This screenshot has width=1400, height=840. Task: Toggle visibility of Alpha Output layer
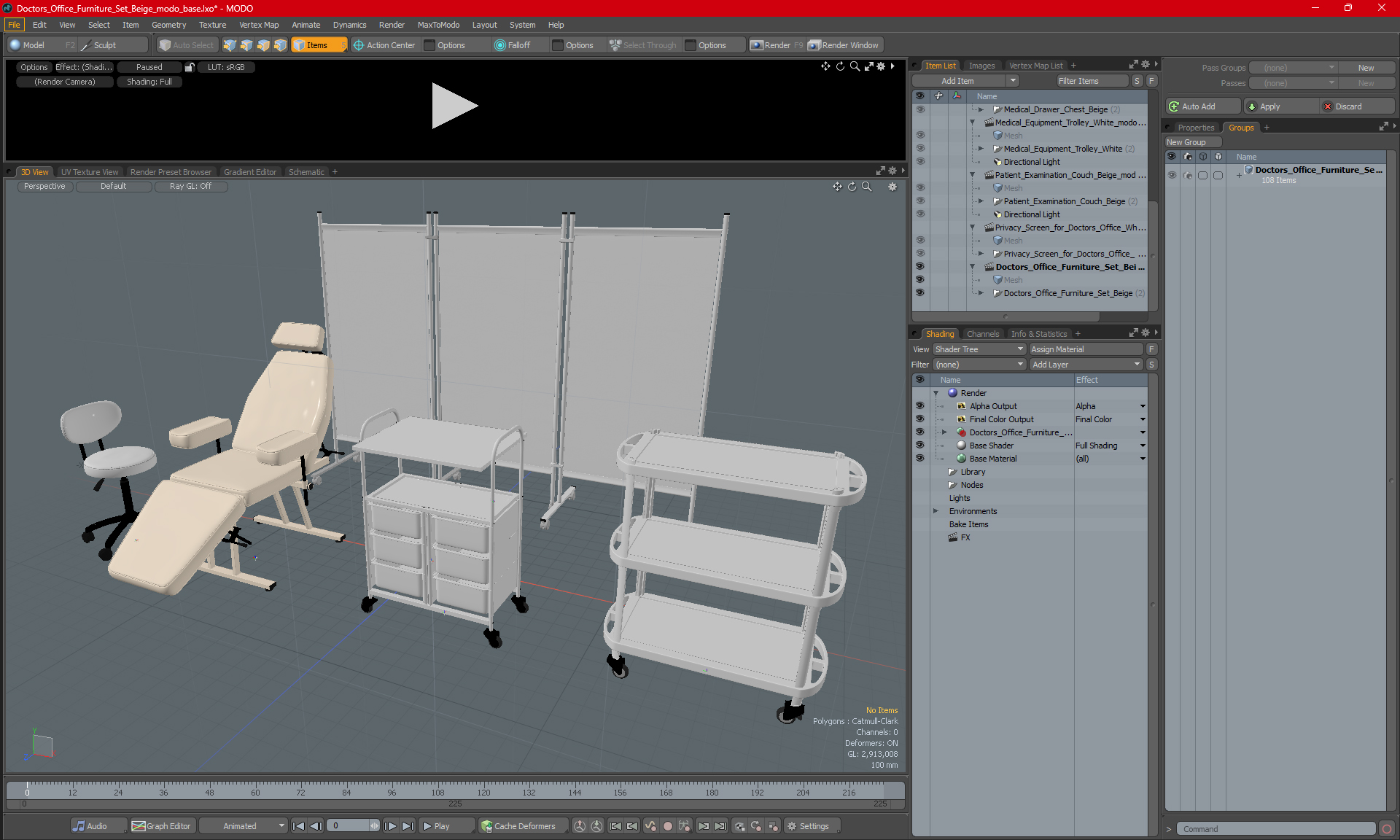(920, 406)
